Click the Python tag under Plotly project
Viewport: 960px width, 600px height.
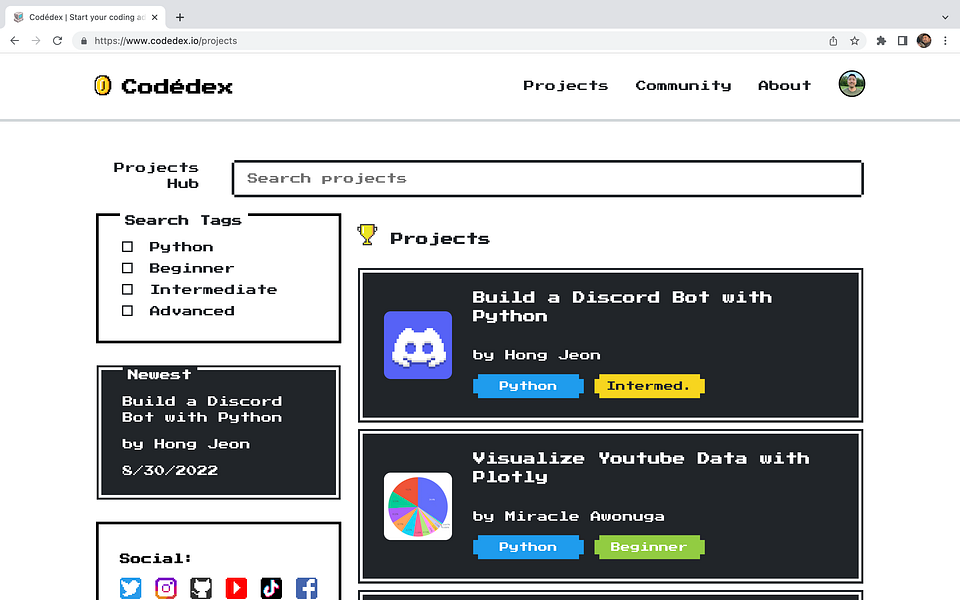[x=528, y=546]
